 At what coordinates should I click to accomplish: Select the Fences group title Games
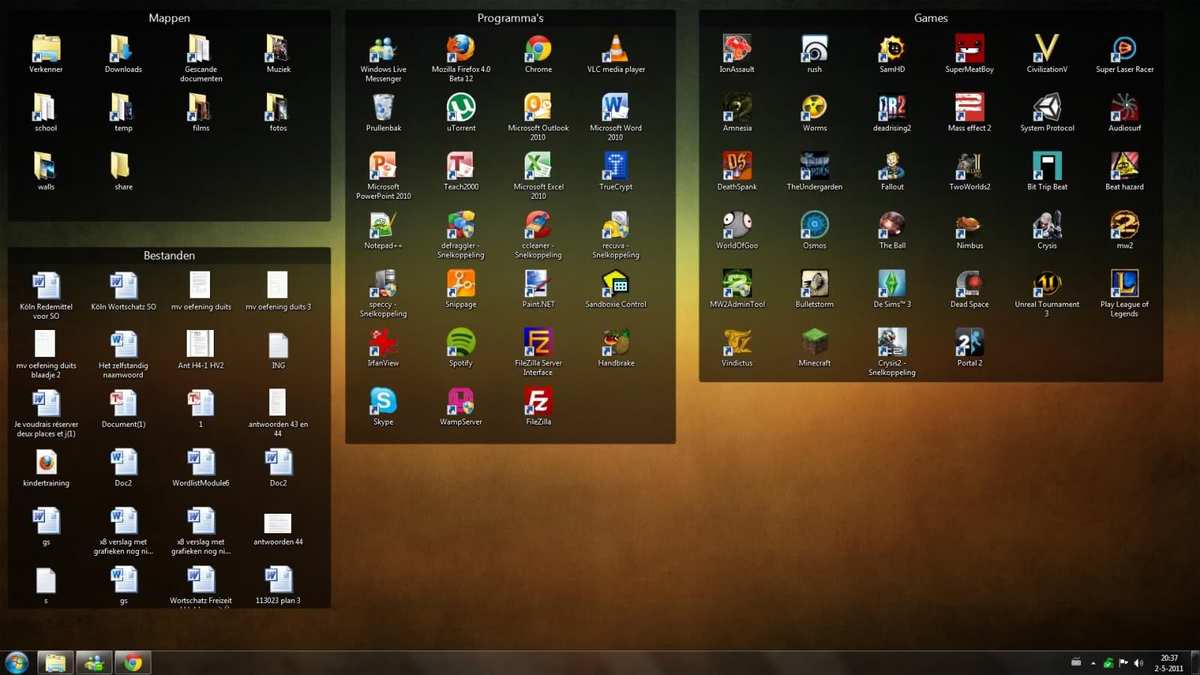click(930, 18)
